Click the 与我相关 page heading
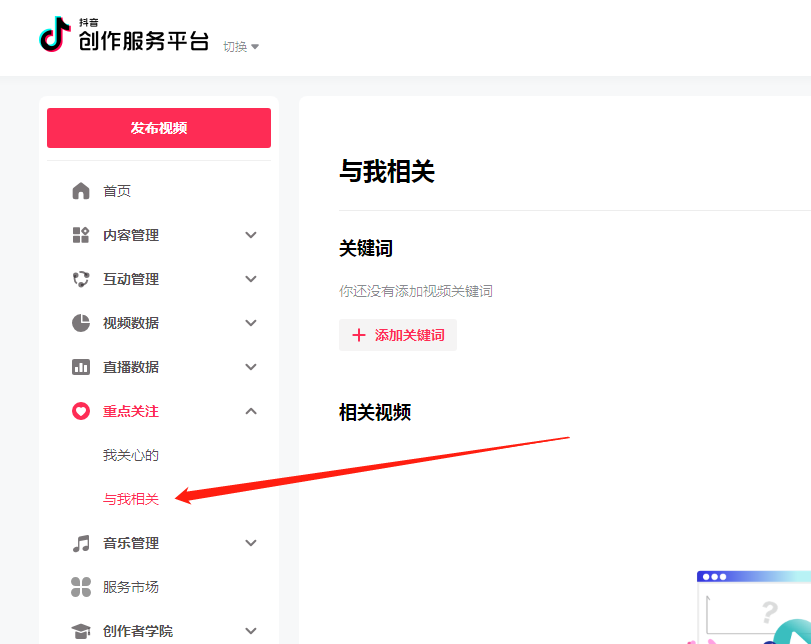This screenshot has width=811, height=644. tap(387, 171)
